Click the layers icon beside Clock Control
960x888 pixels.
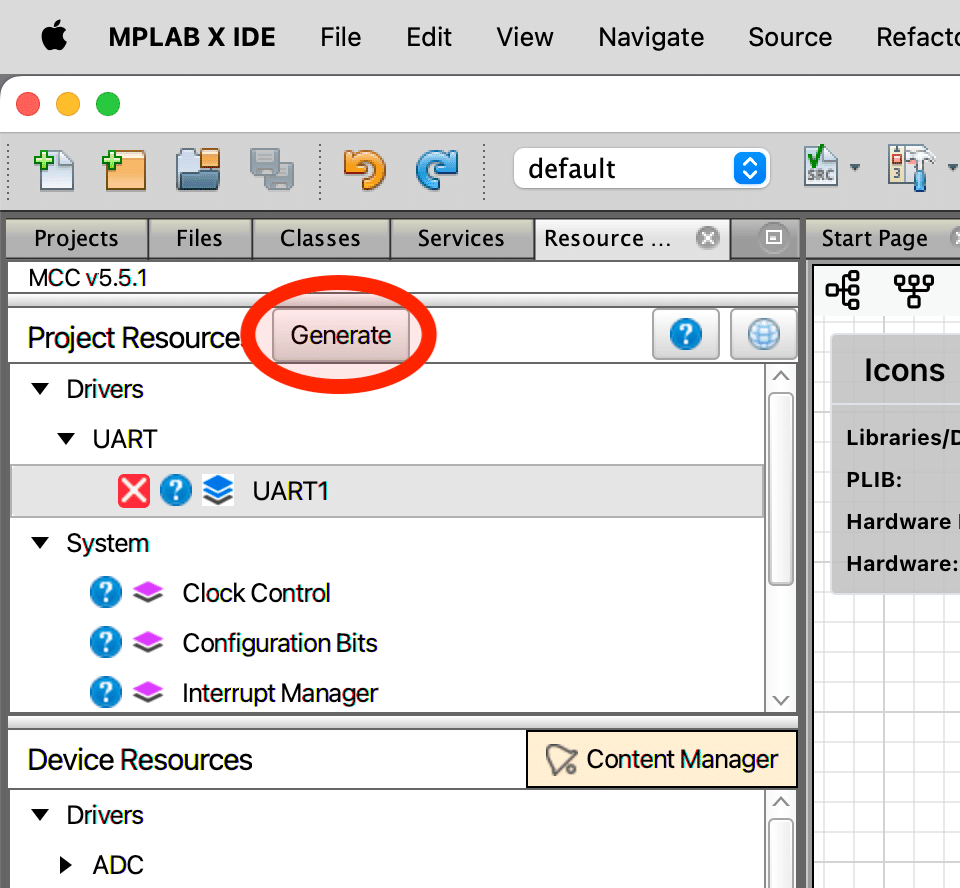[148, 592]
